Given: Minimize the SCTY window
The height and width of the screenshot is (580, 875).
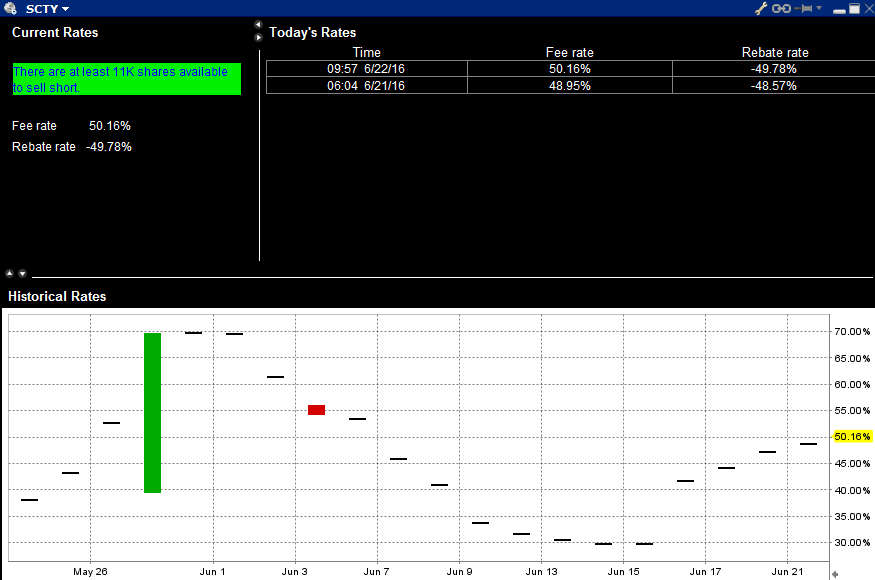Looking at the screenshot, I should [839, 11].
